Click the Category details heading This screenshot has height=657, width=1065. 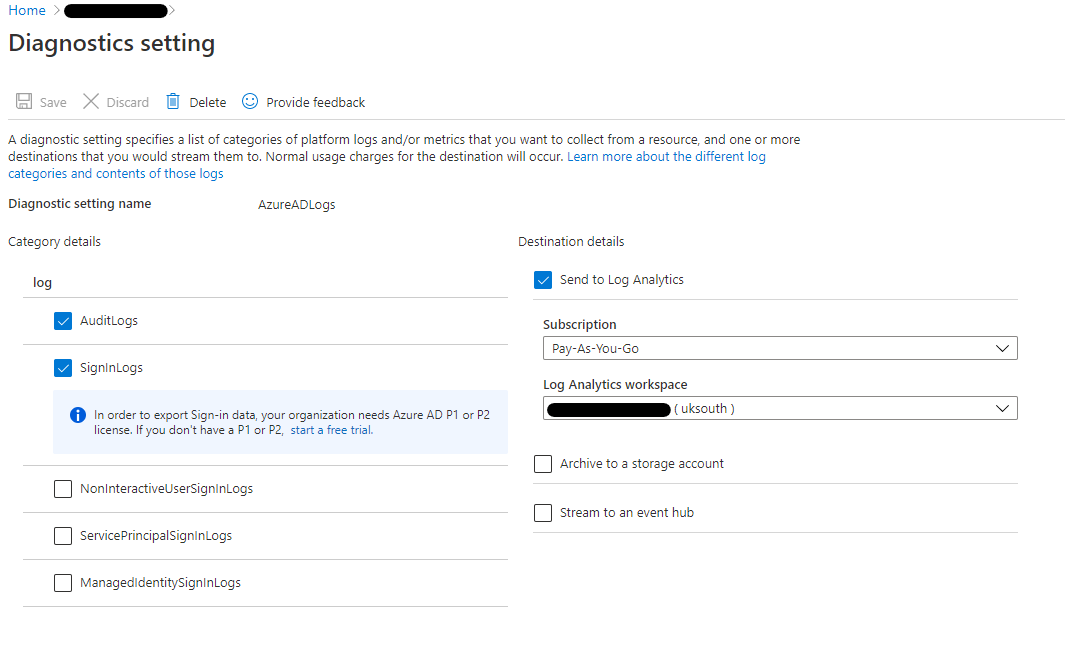(54, 242)
